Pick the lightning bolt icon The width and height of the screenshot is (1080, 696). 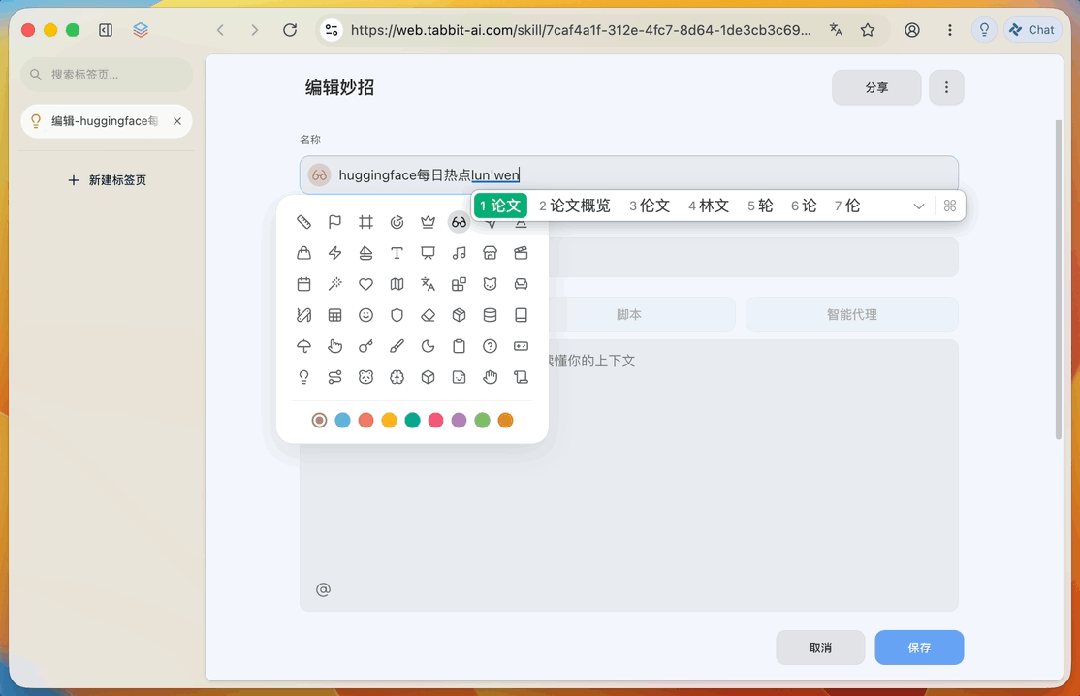(x=335, y=253)
